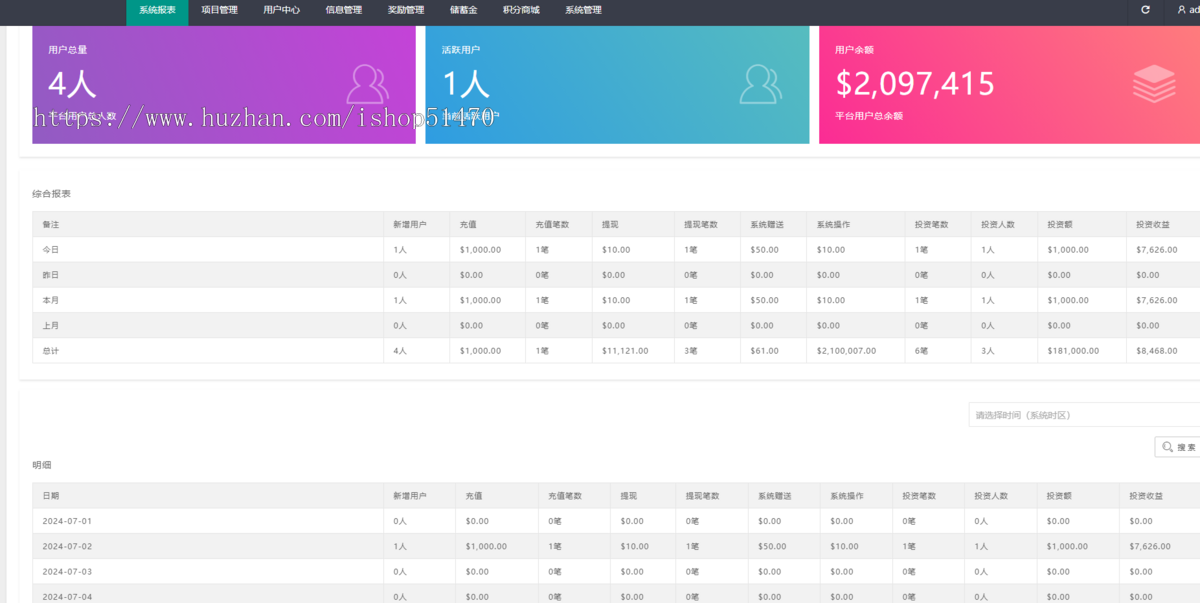Click the 请选择时间 date range field
Screen dimensions: 1200x603
pyautogui.click(x=1084, y=415)
